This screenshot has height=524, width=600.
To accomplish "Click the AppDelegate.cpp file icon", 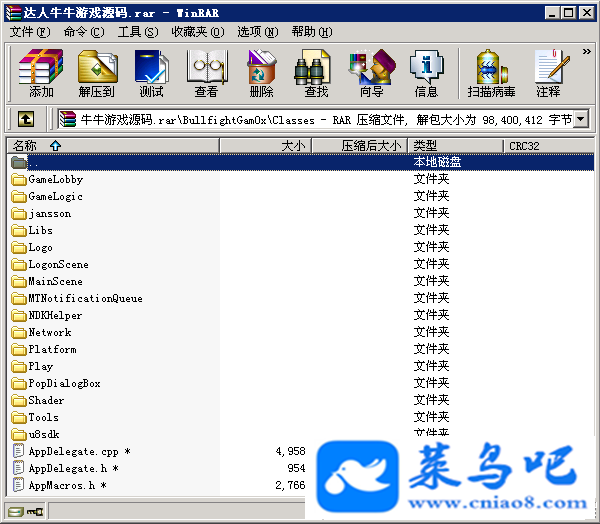I will coord(18,451).
